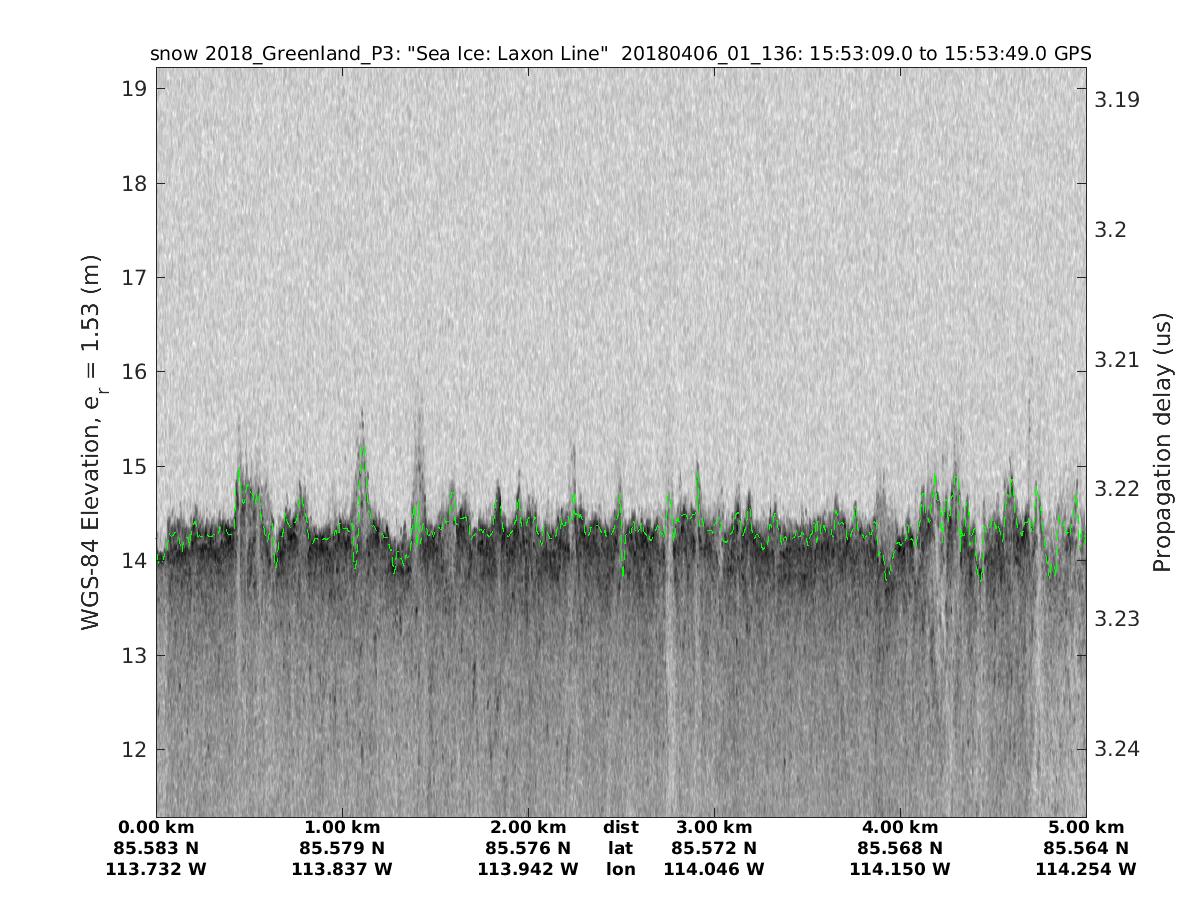Click propagation delay tick 3.24
1200x900 pixels.
1116,749
